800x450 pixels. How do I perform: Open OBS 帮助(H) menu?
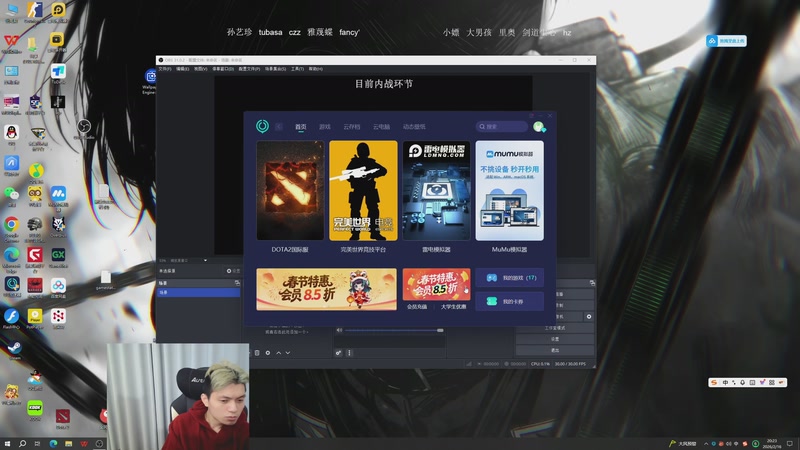[315, 69]
